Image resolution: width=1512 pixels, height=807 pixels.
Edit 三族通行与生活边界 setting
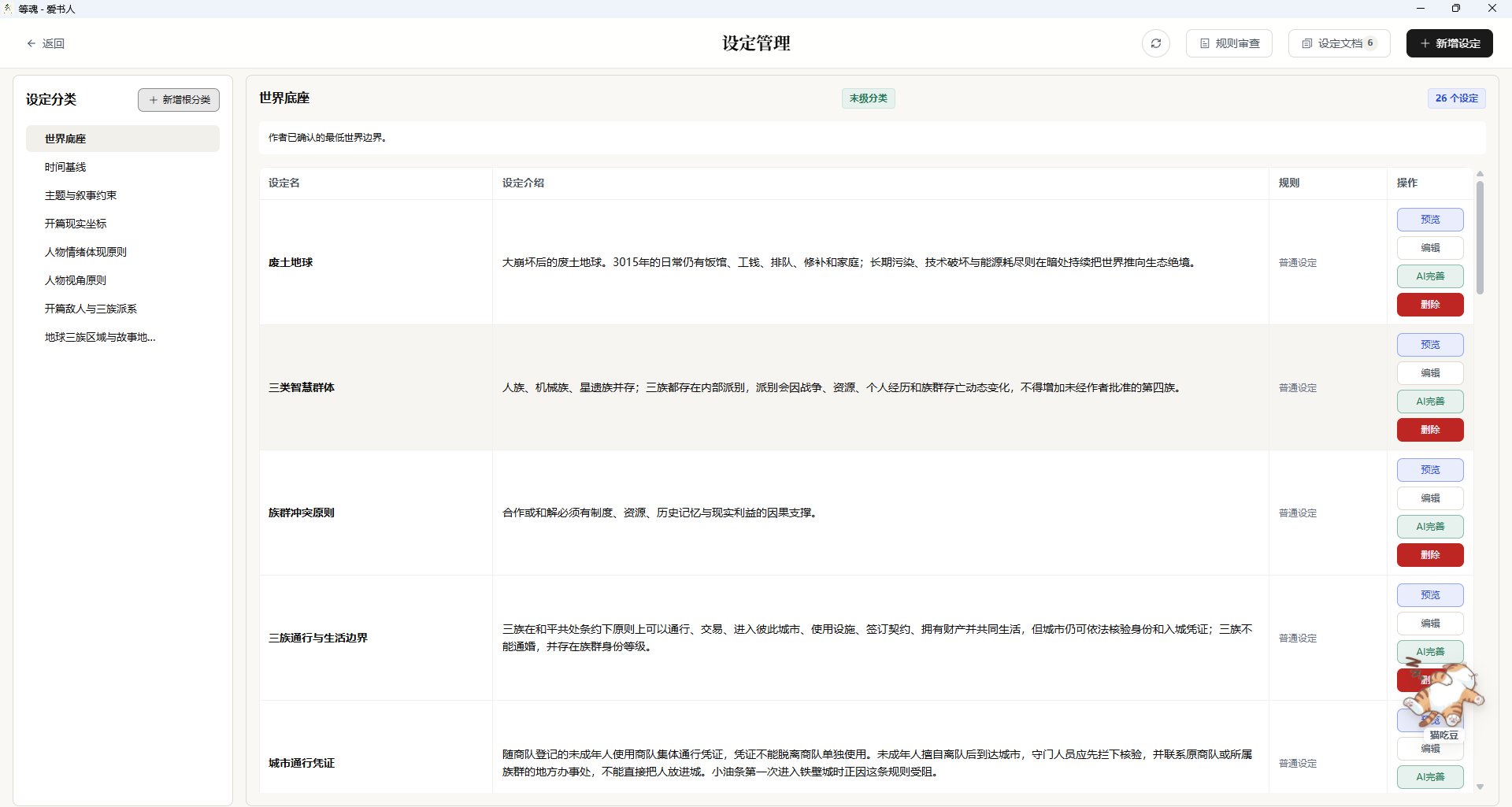(x=1430, y=624)
